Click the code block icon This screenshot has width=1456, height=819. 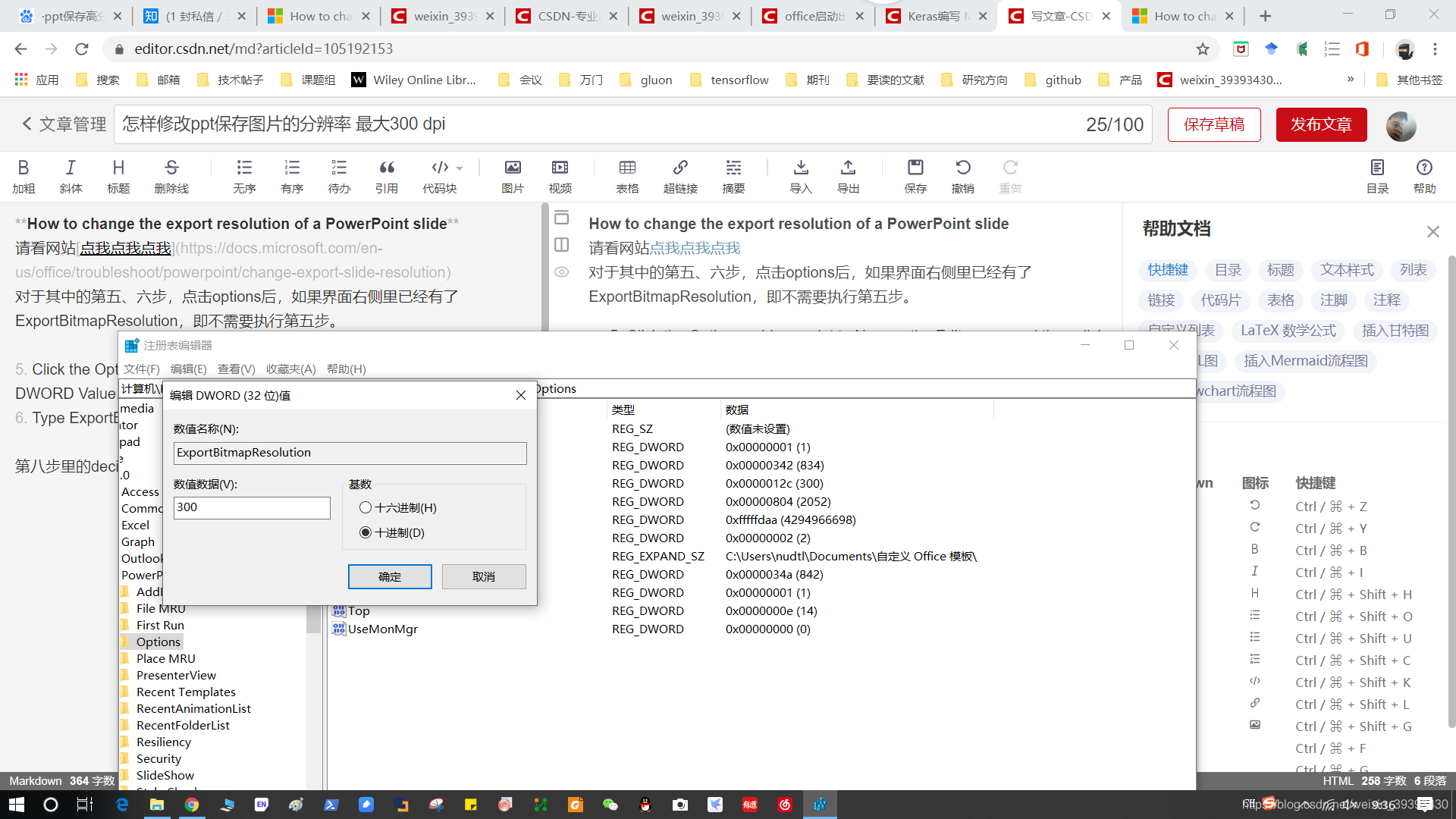tap(440, 167)
